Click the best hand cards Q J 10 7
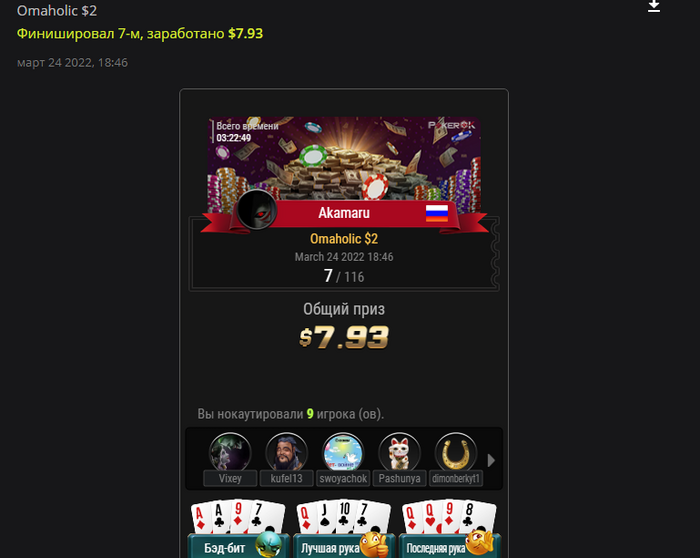 pos(343,516)
